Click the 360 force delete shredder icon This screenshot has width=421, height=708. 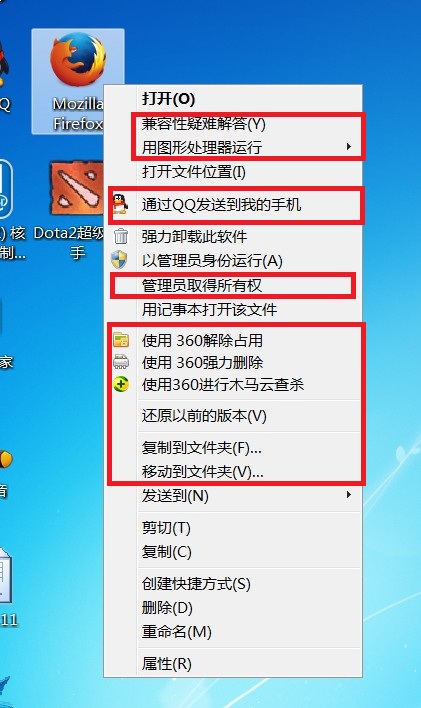121,362
